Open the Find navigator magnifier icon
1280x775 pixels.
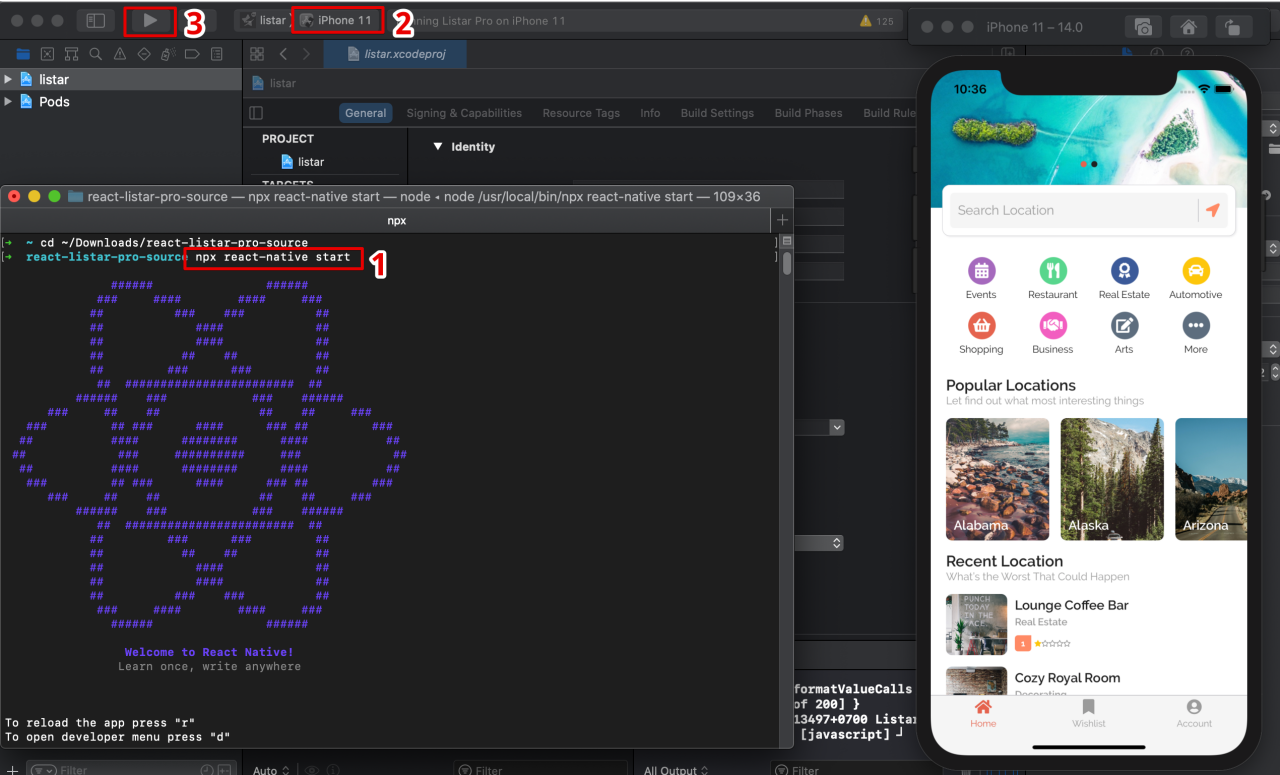coord(95,54)
